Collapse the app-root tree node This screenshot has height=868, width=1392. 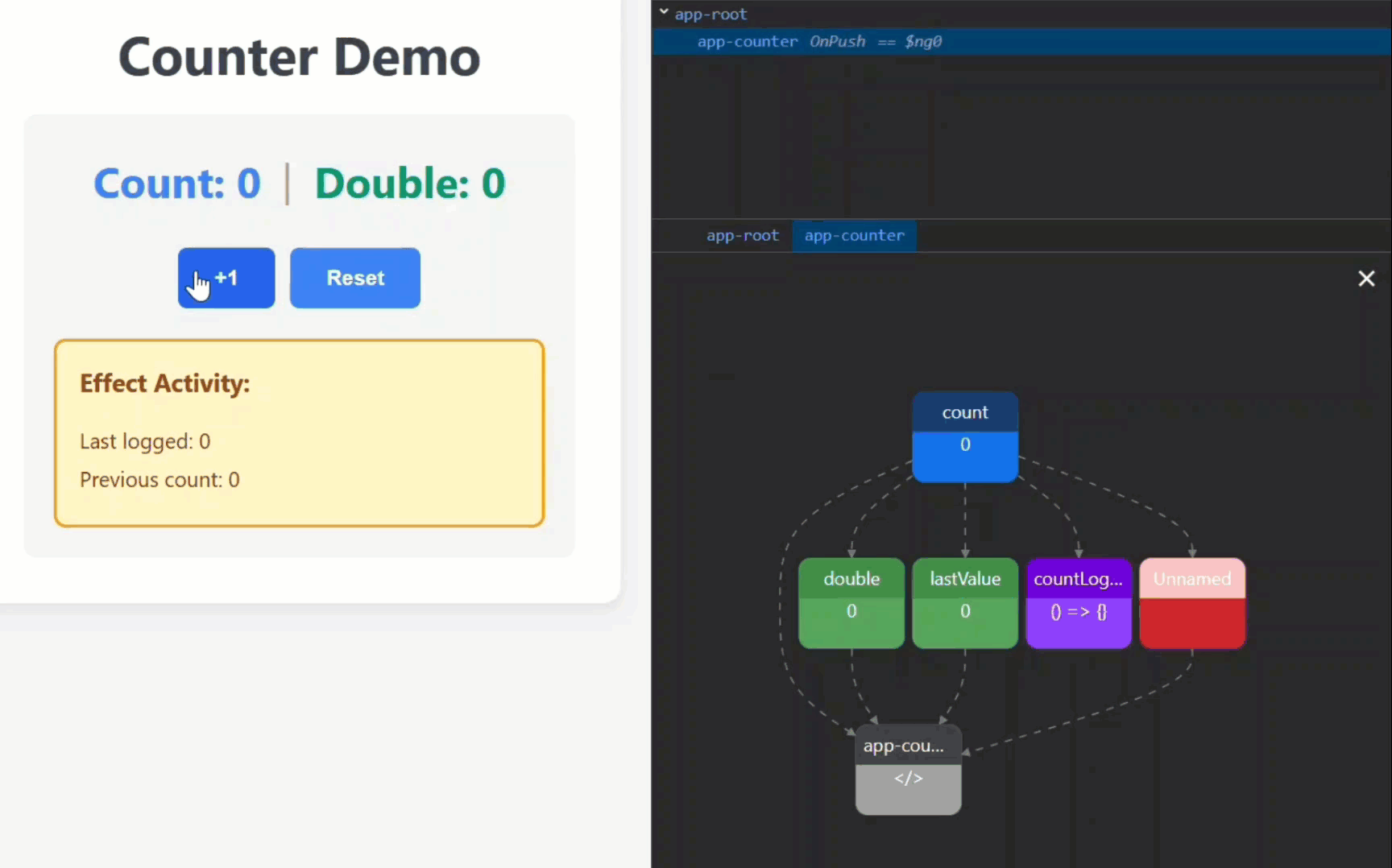[x=664, y=12]
